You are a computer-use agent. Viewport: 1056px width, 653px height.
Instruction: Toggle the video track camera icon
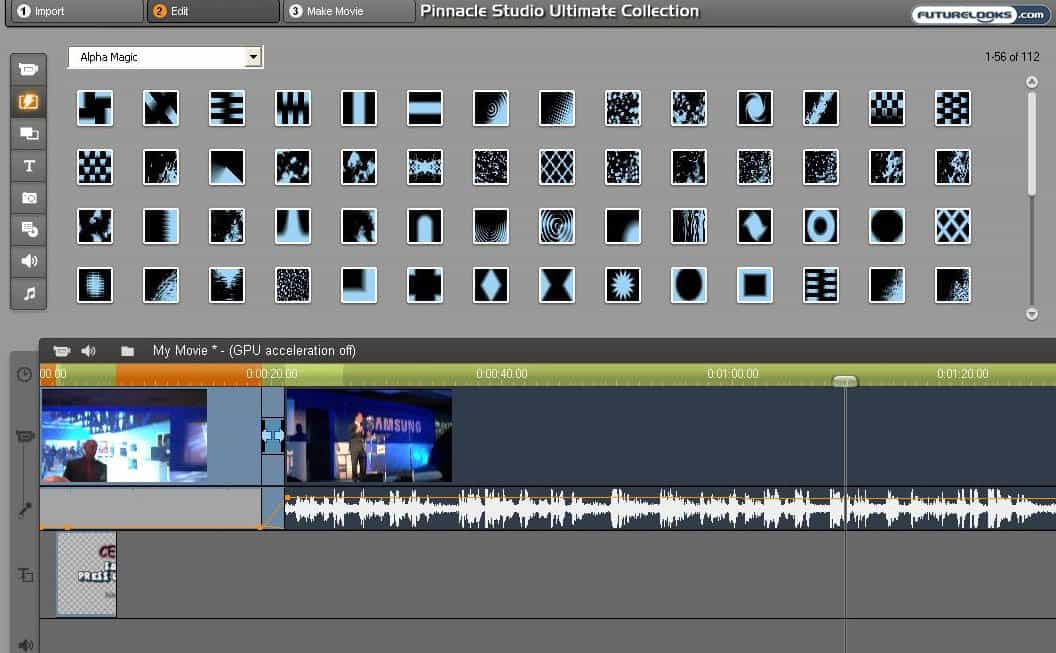[24, 437]
